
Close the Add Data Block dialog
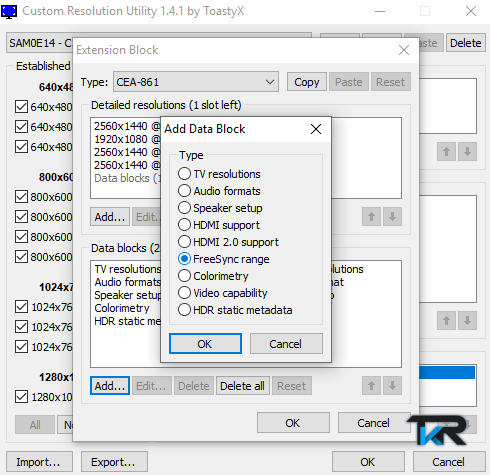coord(316,129)
